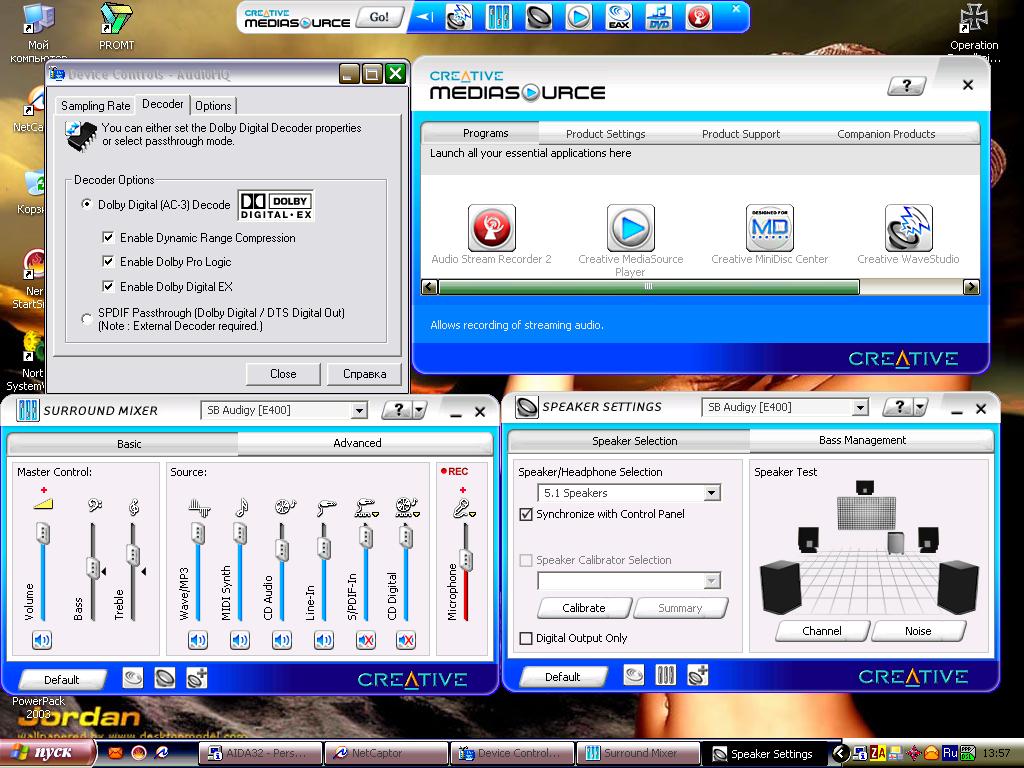Click the mixer sliders icon in launcher bar

(498, 17)
